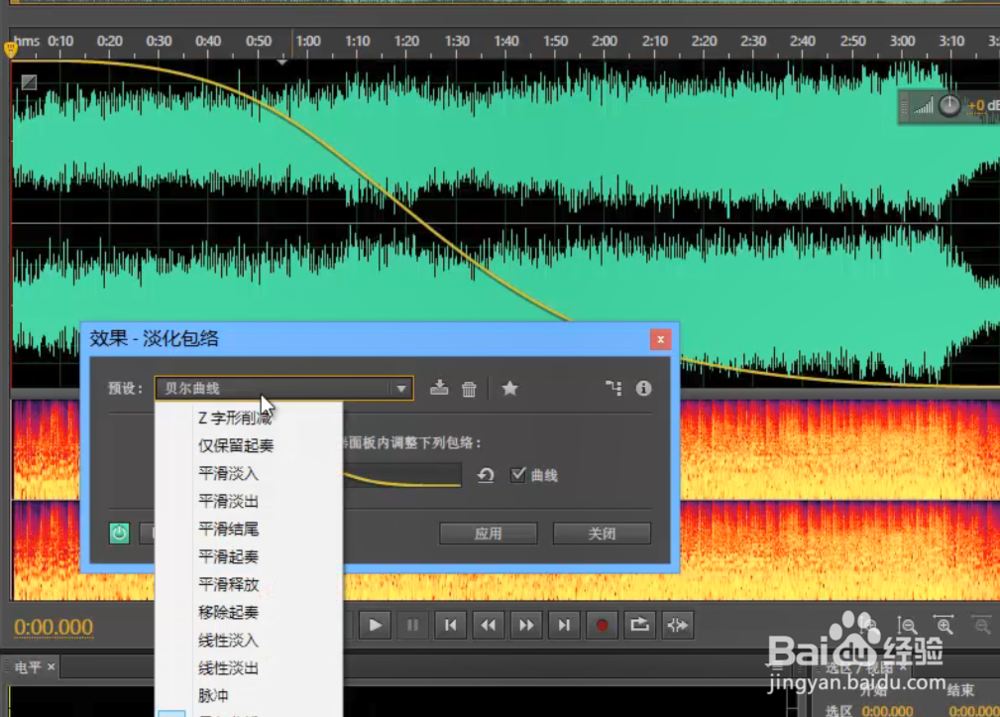Open the 预设 preset dropdown
Image resolution: width=1000 pixels, height=717 pixels.
point(400,388)
